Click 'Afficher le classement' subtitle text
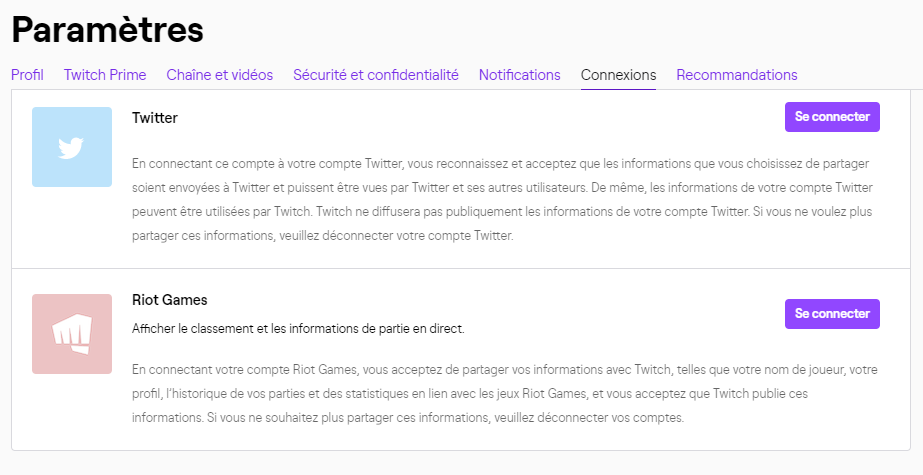Viewport: 923px width, 475px height. click(x=298, y=329)
